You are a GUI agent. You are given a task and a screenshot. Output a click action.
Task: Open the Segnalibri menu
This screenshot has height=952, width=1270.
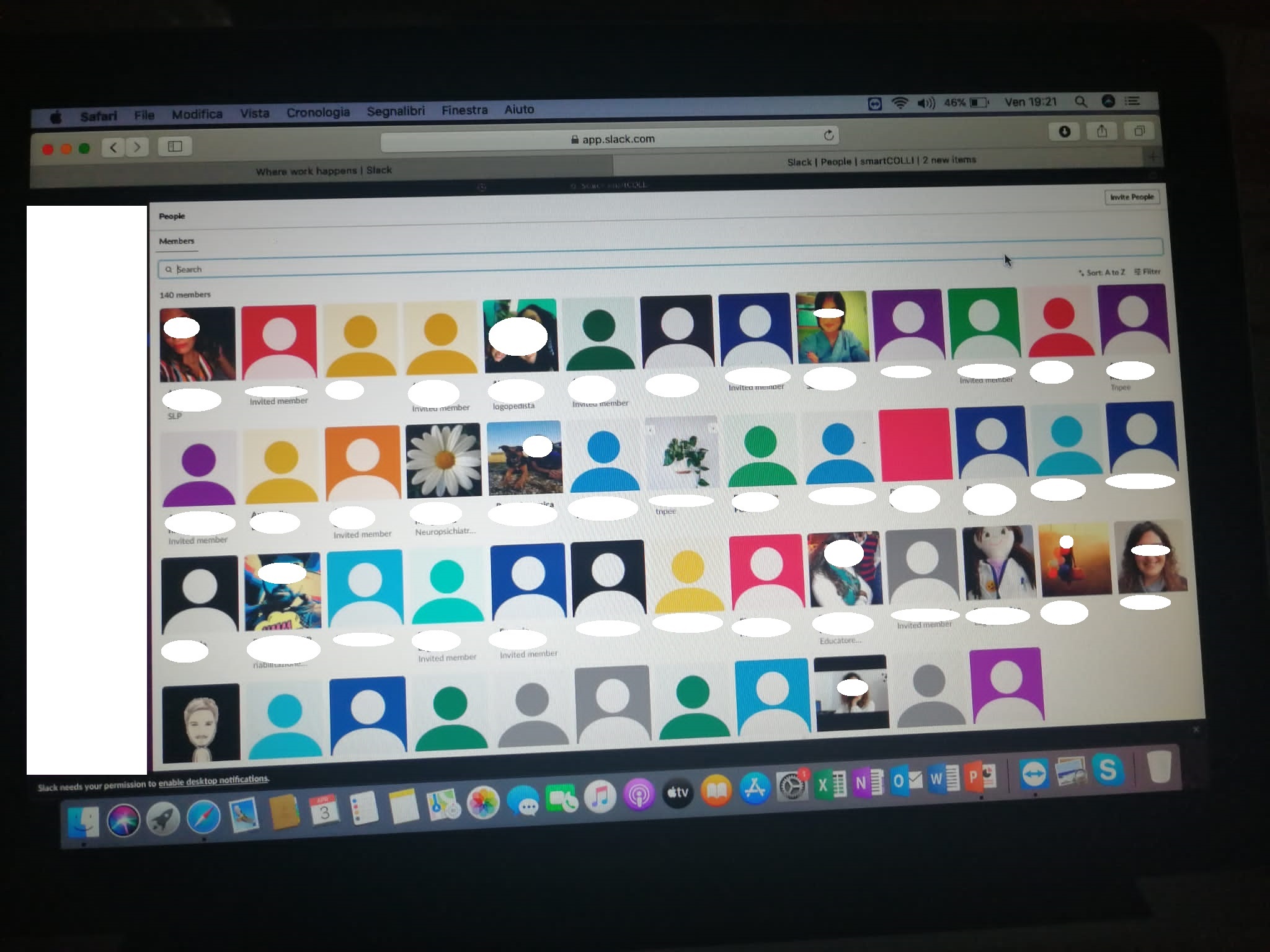point(396,111)
